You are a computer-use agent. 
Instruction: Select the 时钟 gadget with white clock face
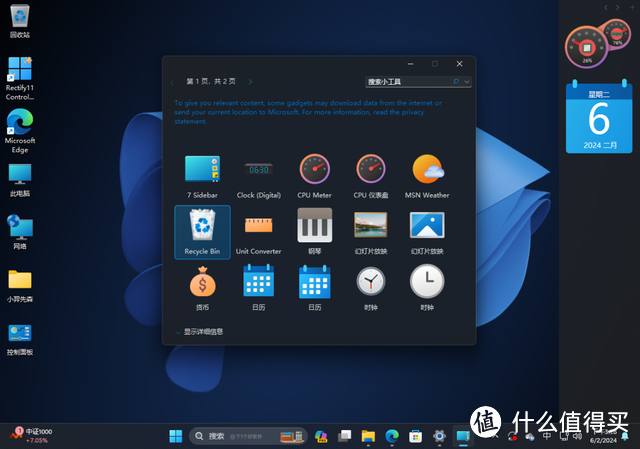coord(427,288)
